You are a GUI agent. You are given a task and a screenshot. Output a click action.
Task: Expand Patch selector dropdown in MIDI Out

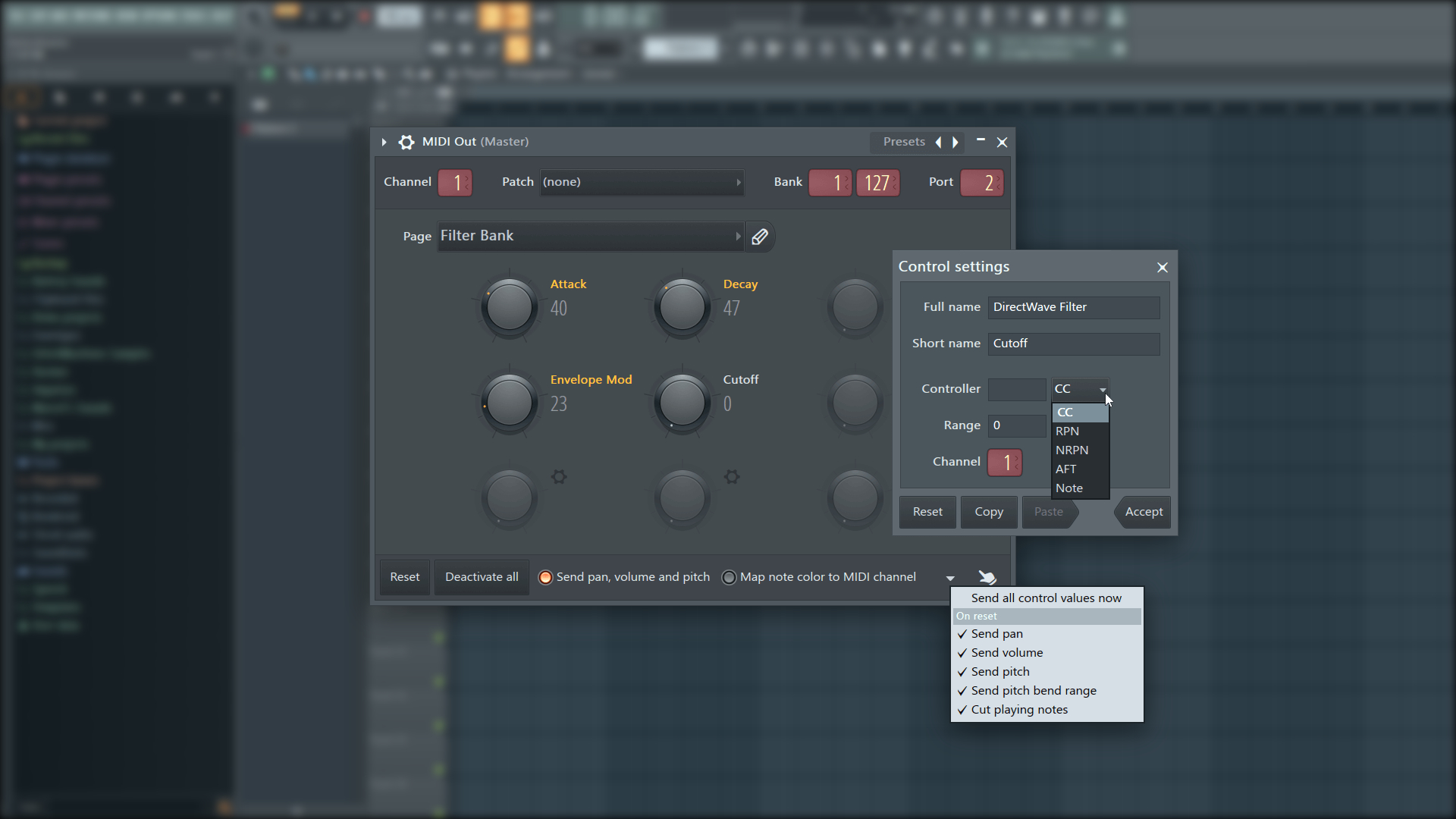(739, 182)
